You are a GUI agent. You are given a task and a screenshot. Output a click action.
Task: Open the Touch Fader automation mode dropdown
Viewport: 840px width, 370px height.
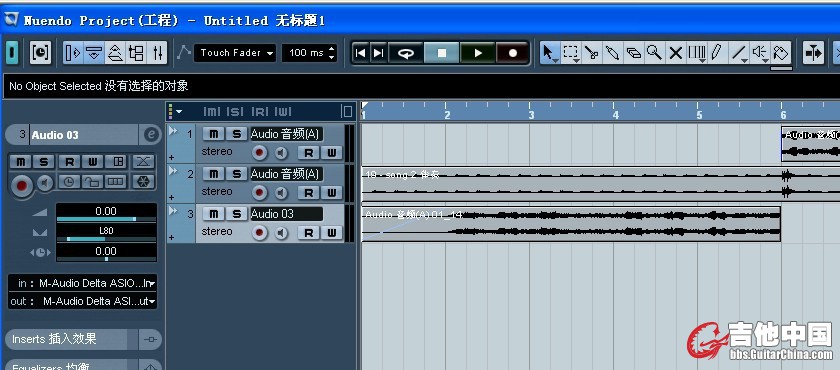click(235, 52)
